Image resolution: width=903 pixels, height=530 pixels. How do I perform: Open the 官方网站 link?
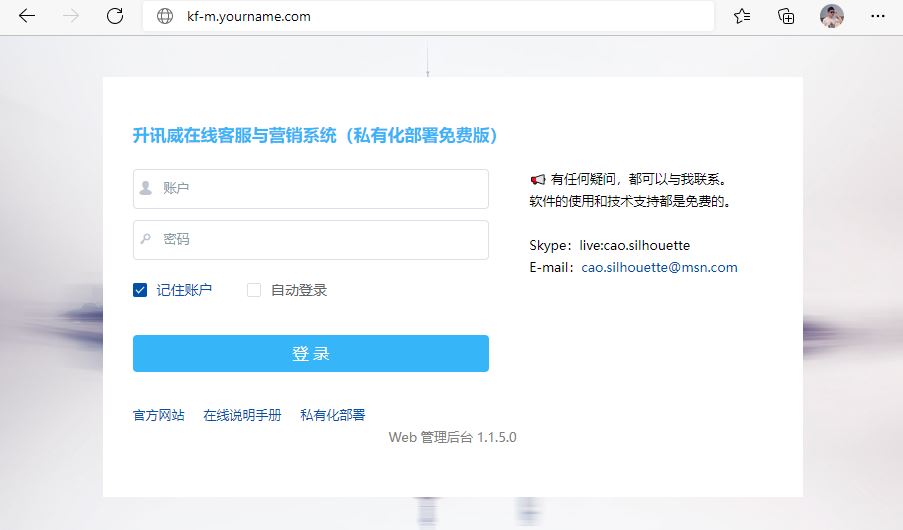159,415
